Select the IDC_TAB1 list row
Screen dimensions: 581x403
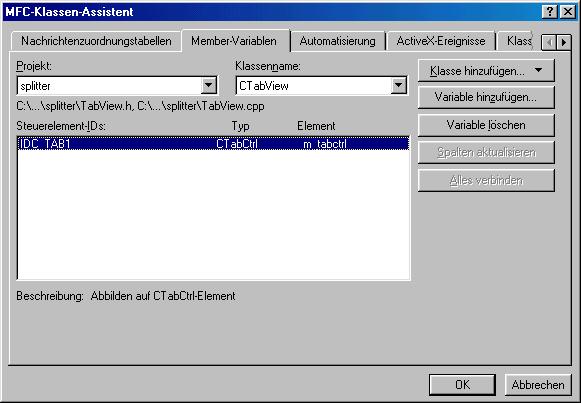[x=213, y=144]
